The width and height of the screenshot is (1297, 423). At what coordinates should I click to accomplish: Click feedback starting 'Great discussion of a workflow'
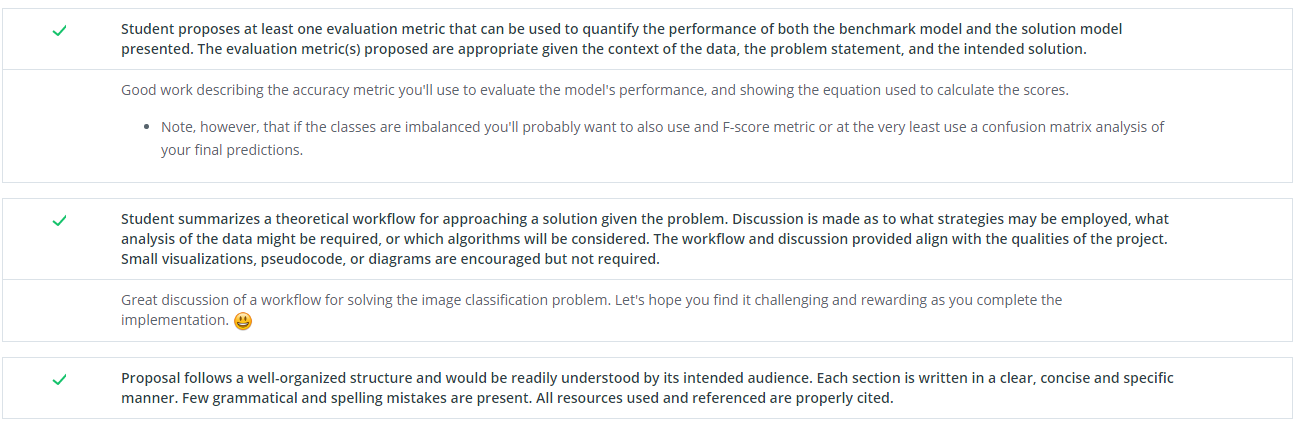(x=592, y=310)
